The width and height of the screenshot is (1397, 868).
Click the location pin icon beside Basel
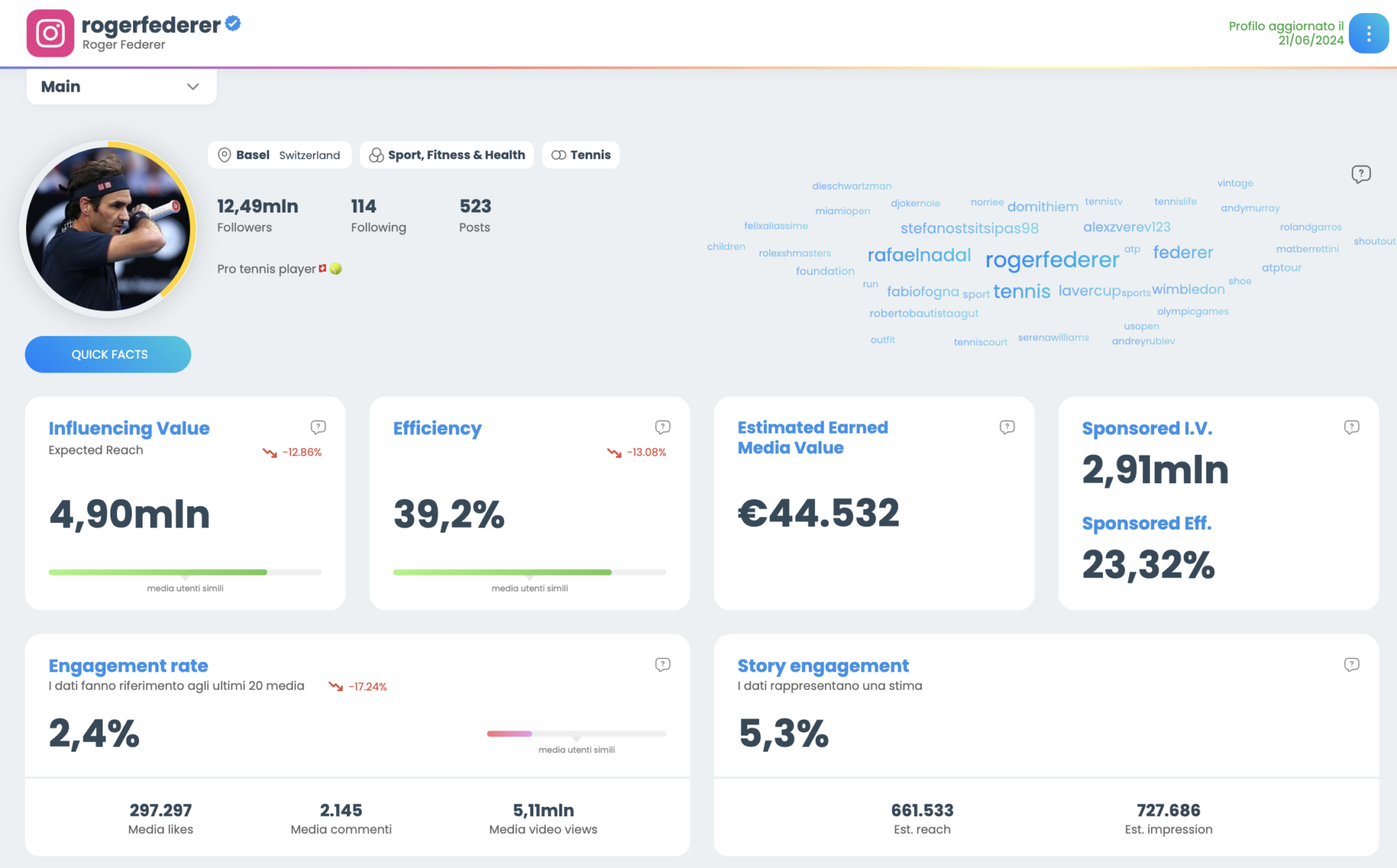[225, 155]
